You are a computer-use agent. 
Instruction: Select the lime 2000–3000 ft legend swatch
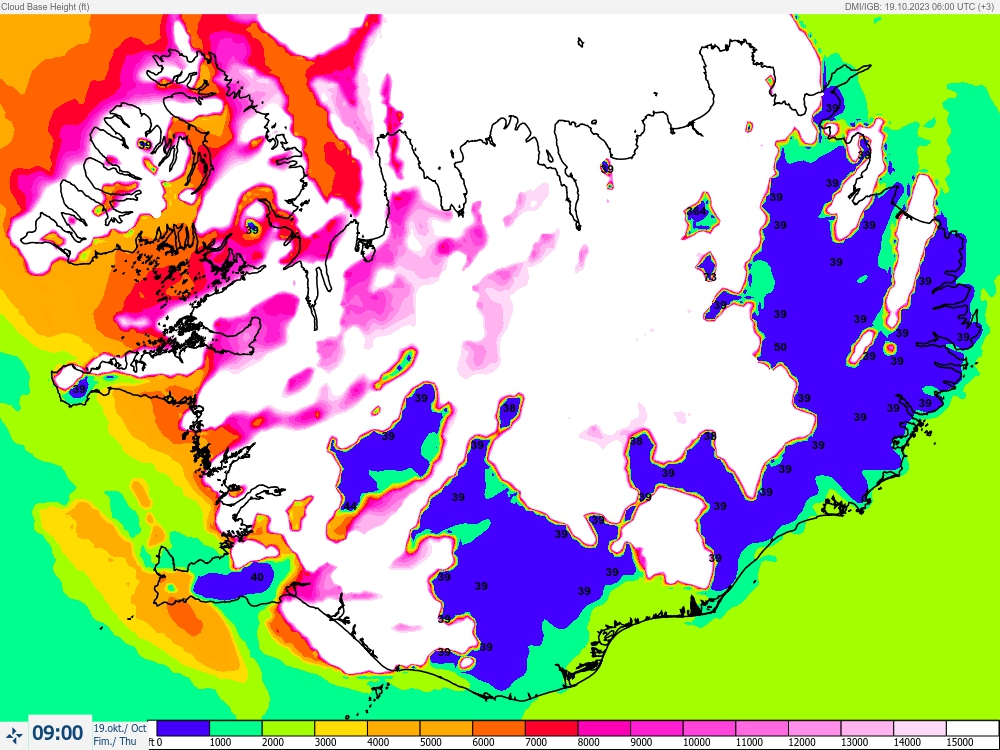[x=288, y=728]
